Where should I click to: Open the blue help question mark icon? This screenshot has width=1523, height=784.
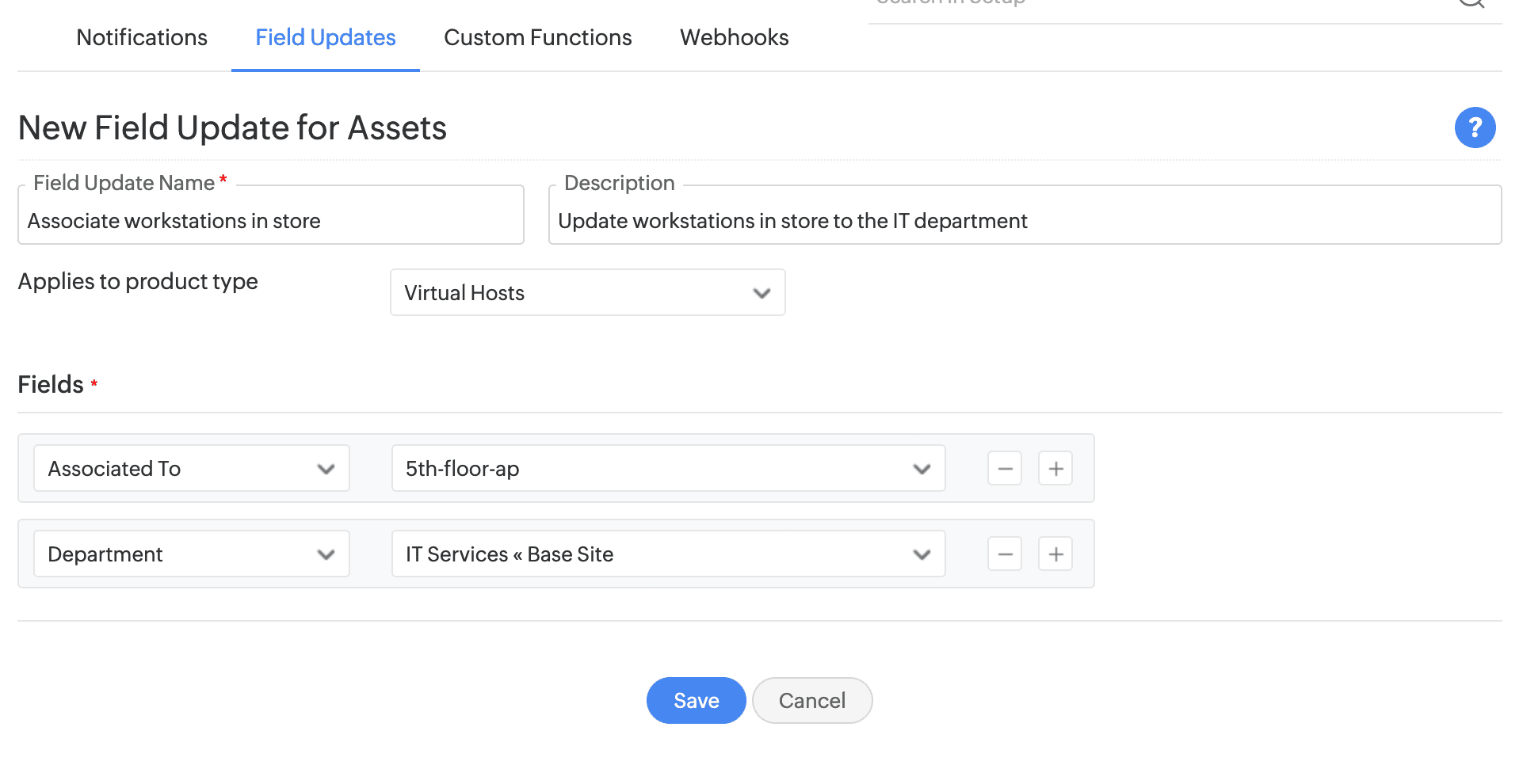coord(1474,127)
